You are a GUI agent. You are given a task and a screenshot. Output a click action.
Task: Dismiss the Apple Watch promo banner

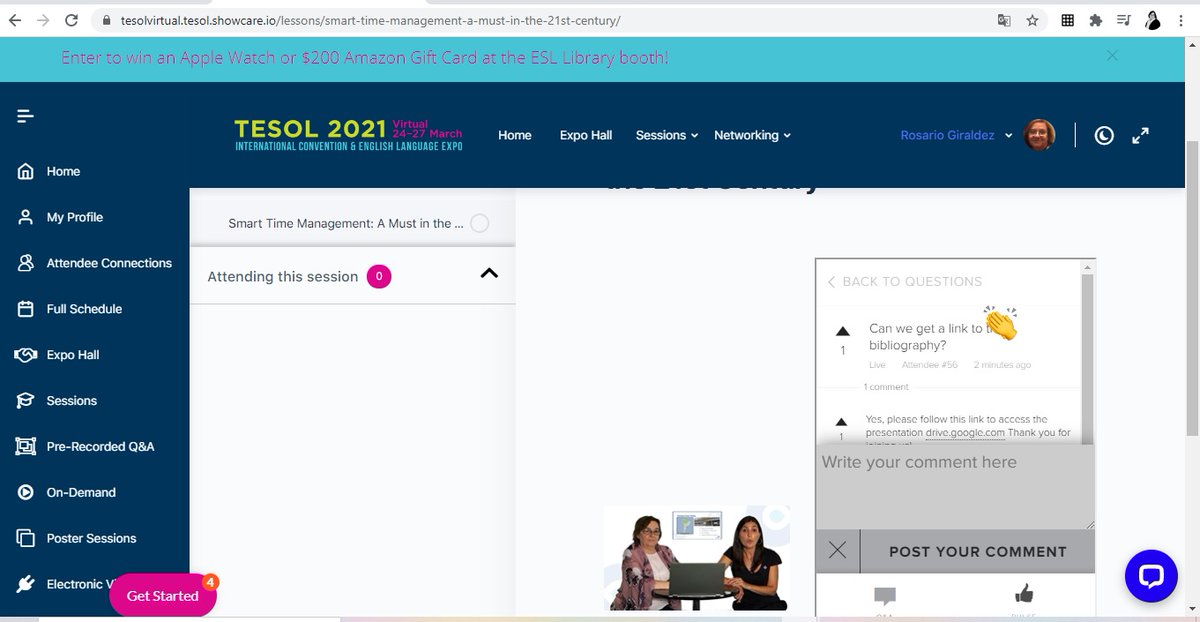(x=1112, y=56)
